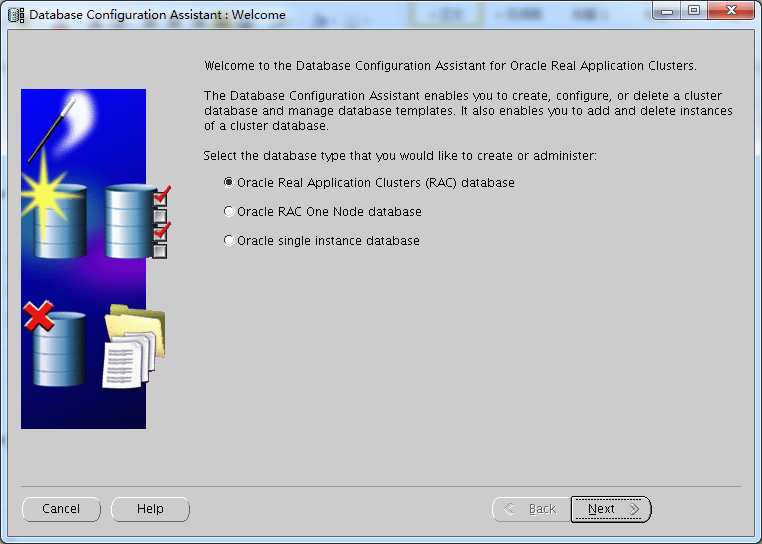The height and width of the screenshot is (544, 762).
Task: Open Help for the assistant
Action: click(150, 509)
